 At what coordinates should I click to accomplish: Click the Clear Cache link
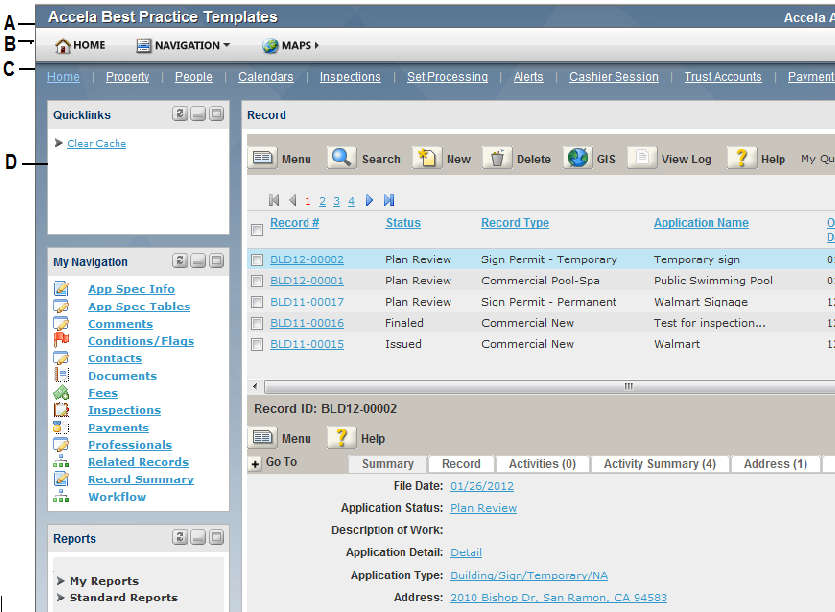[96, 144]
